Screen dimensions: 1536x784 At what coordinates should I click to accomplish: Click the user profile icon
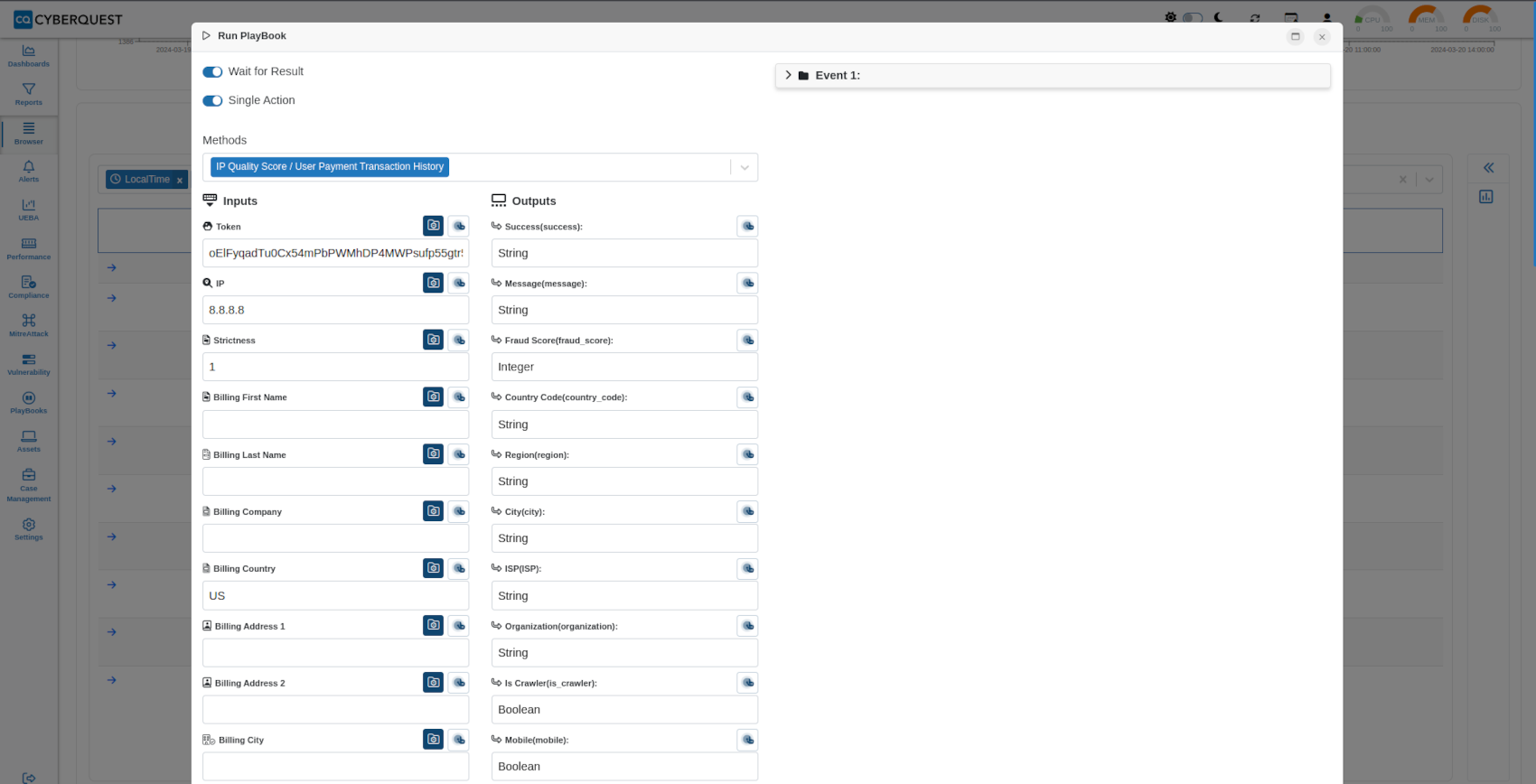tap(1326, 18)
